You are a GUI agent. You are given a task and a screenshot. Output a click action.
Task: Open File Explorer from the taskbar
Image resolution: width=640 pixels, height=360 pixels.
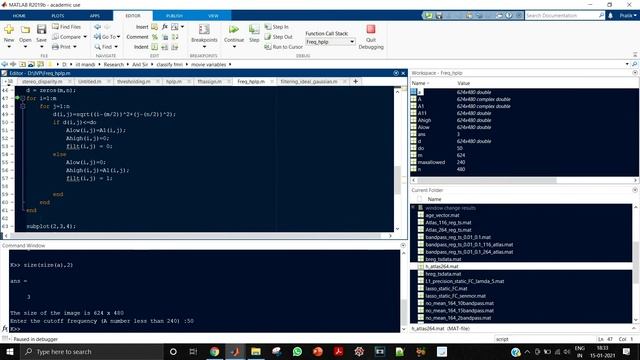(x=256, y=351)
